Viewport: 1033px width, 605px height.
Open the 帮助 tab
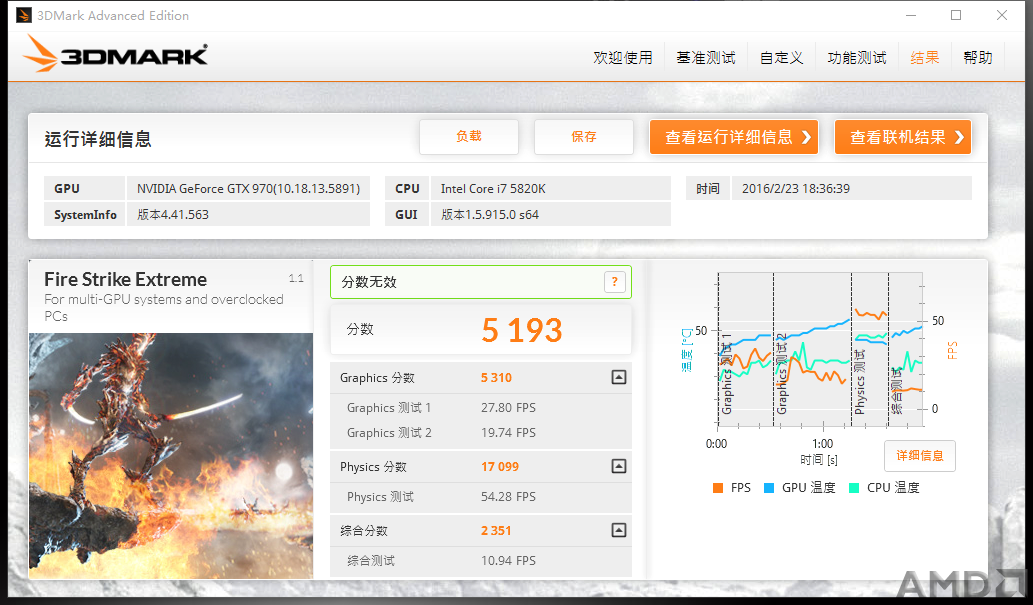tap(978, 58)
